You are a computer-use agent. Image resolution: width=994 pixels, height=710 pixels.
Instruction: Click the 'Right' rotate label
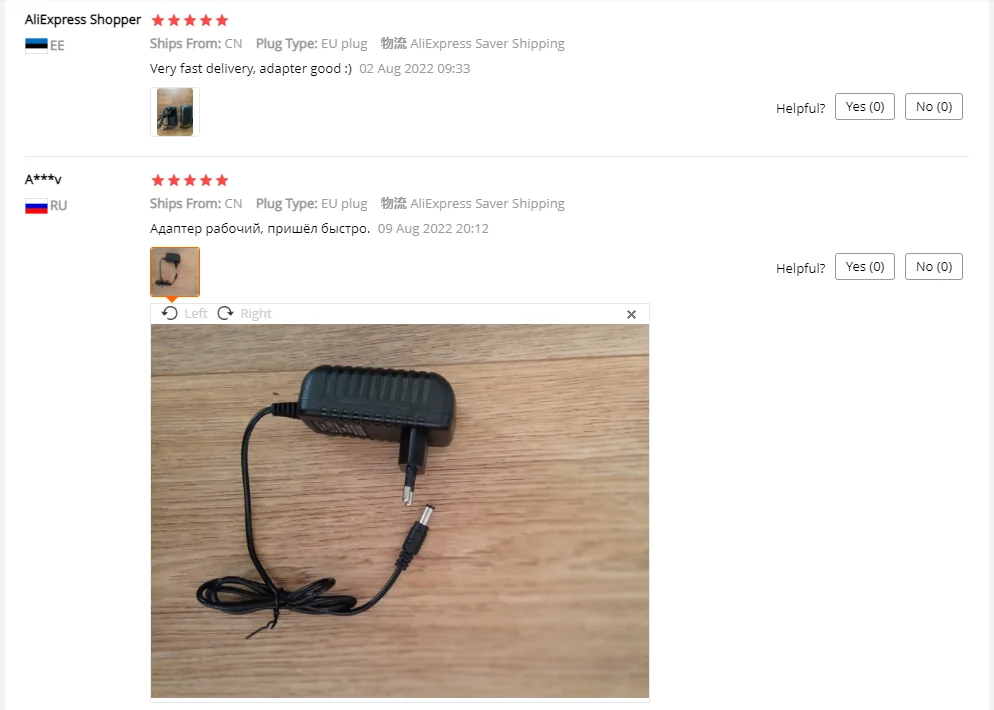(256, 313)
